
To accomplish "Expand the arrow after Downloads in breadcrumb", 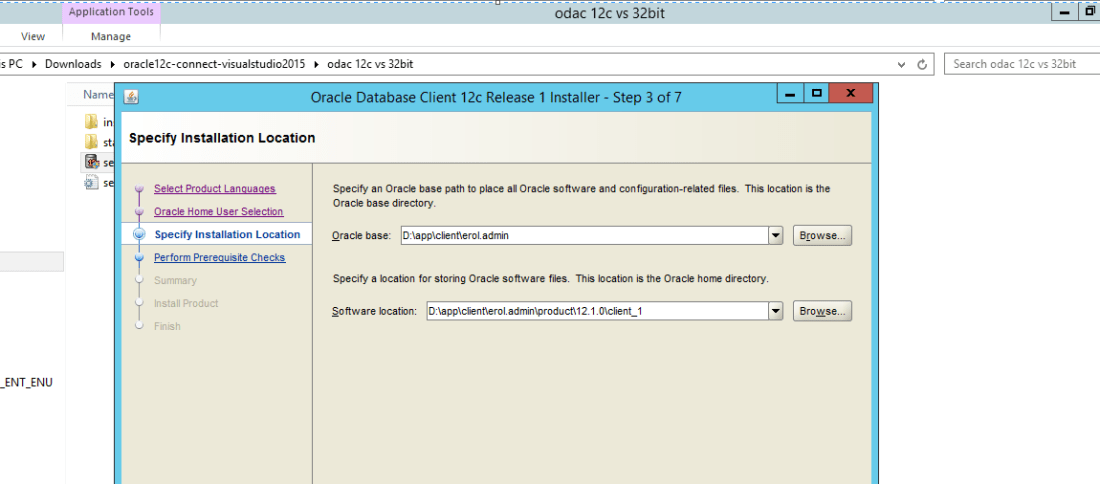I will click(112, 64).
